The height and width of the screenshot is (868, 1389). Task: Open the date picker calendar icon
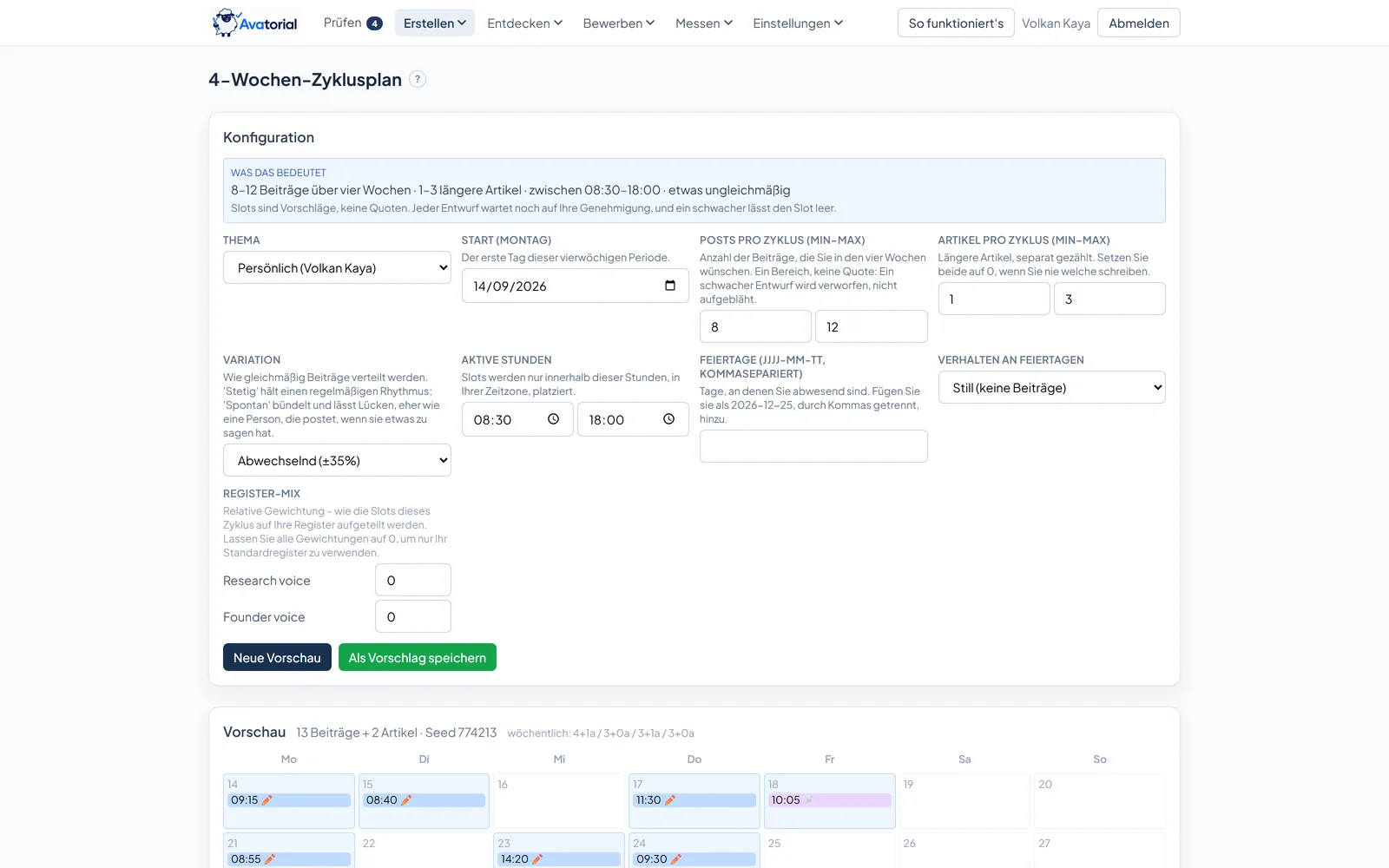(670, 286)
